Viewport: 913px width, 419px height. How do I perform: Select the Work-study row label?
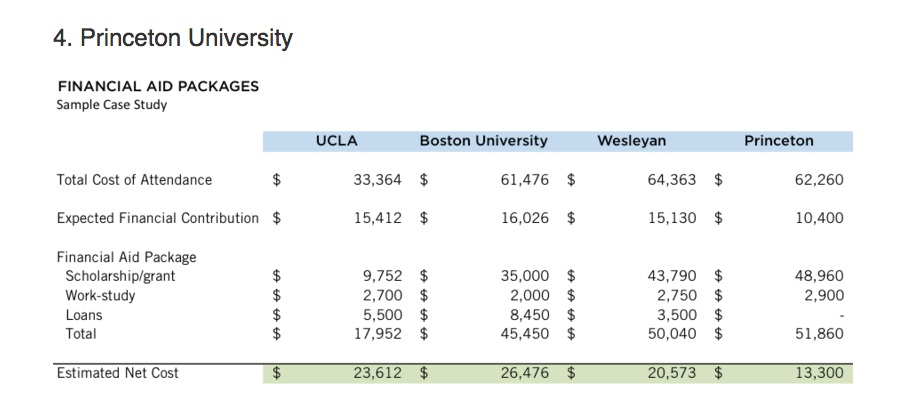click(x=100, y=296)
